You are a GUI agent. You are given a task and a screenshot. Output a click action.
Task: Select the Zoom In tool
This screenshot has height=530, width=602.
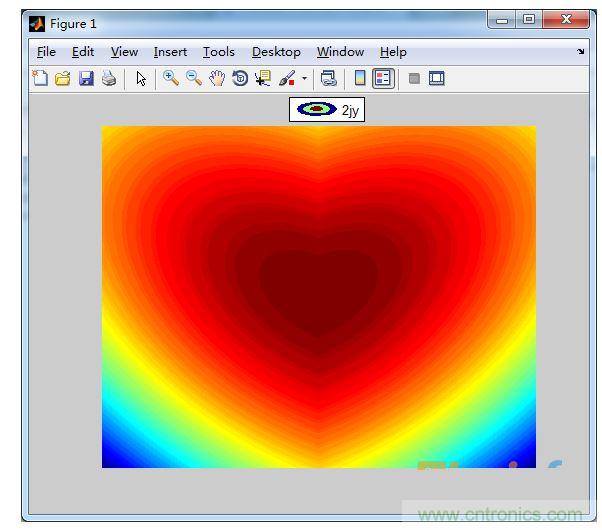(x=171, y=78)
